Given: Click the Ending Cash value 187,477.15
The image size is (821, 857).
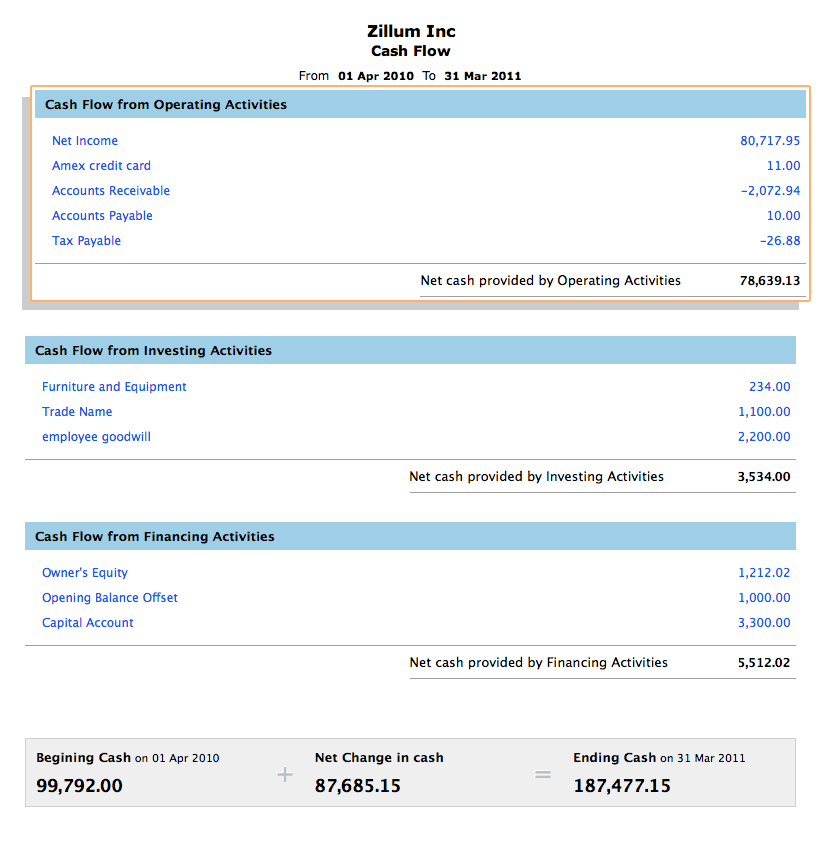Looking at the screenshot, I should click(622, 786).
